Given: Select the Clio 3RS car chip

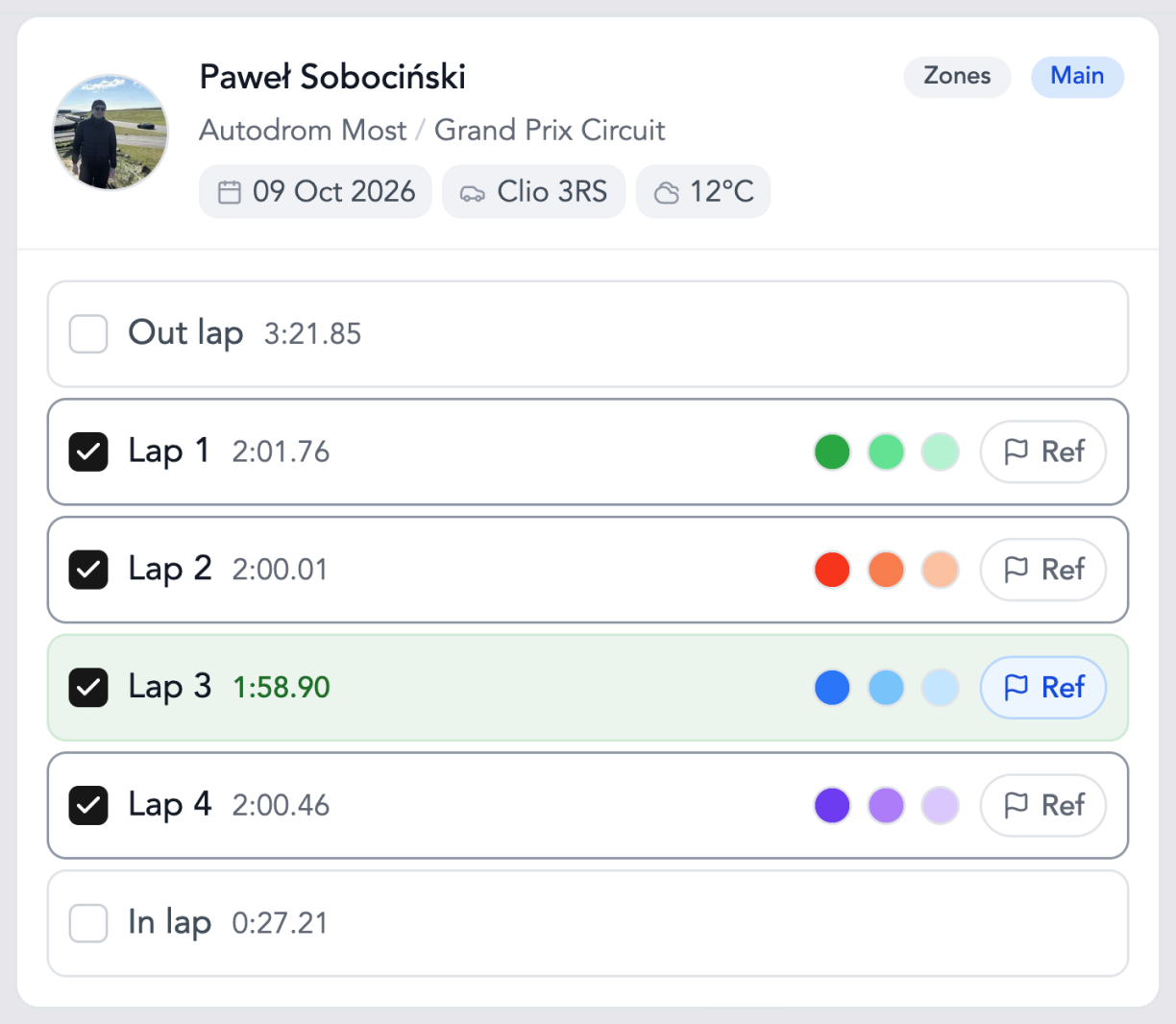Looking at the screenshot, I should (534, 192).
